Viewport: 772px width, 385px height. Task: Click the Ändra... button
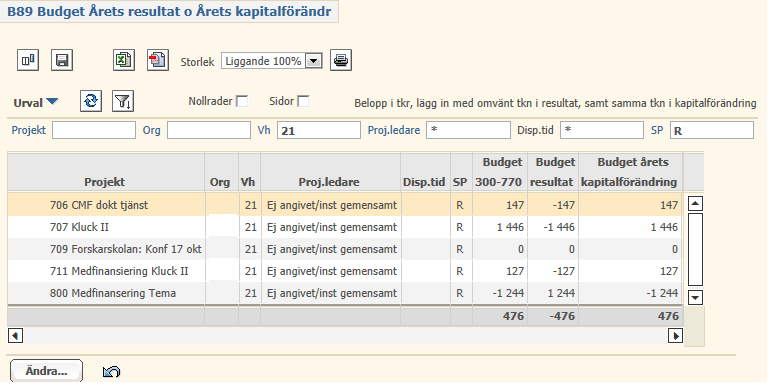(x=46, y=371)
